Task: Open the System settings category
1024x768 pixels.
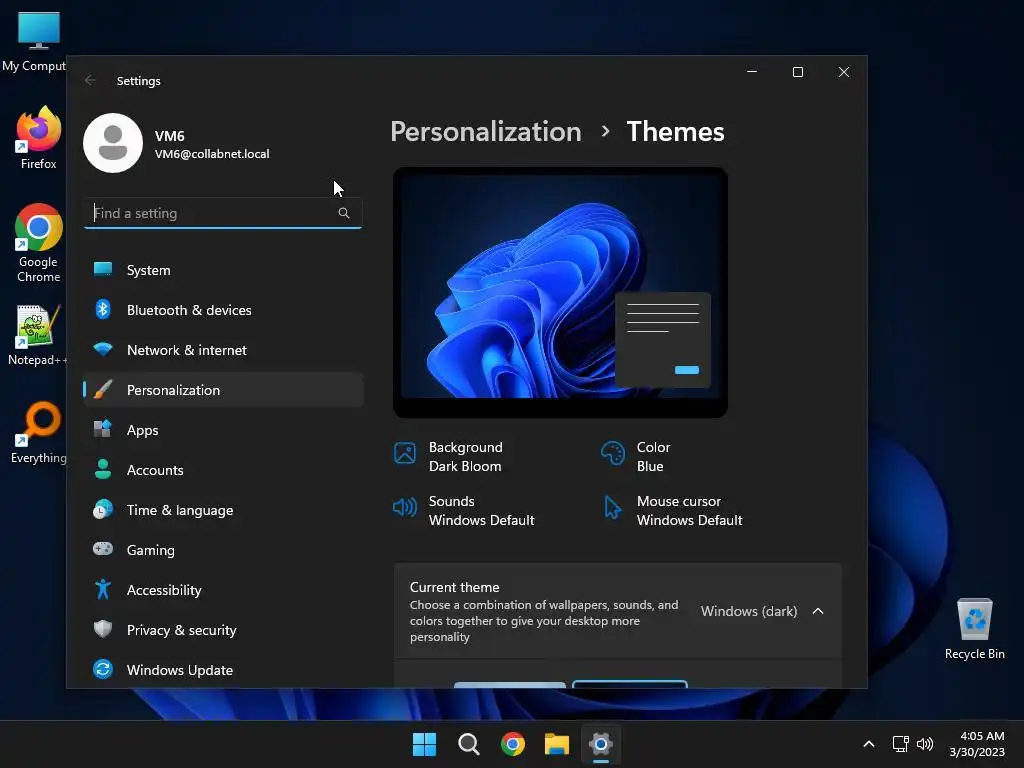Action: (x=223, y=270)
